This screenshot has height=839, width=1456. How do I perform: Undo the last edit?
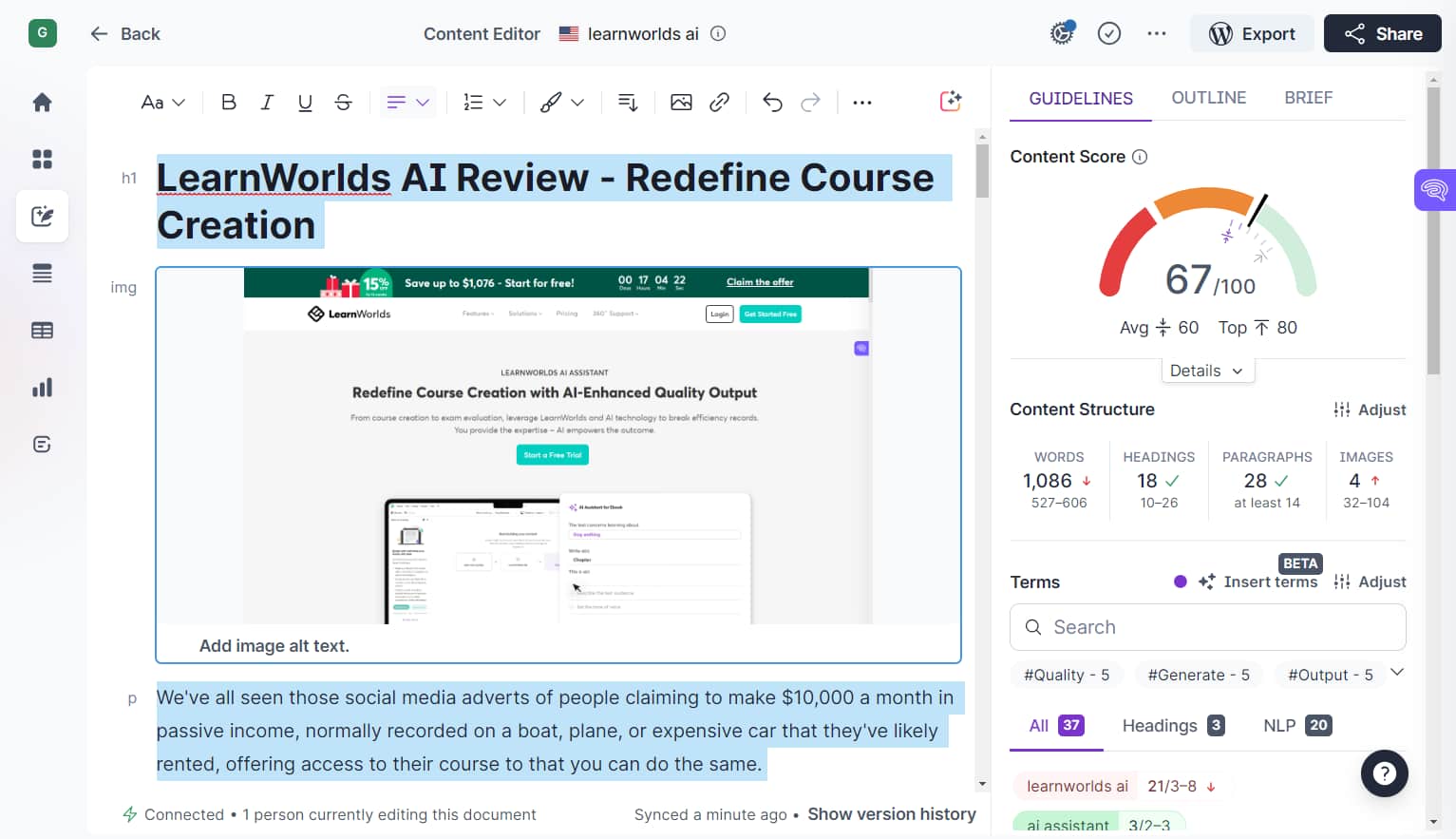pyautogui.click(x=772, y=103)
